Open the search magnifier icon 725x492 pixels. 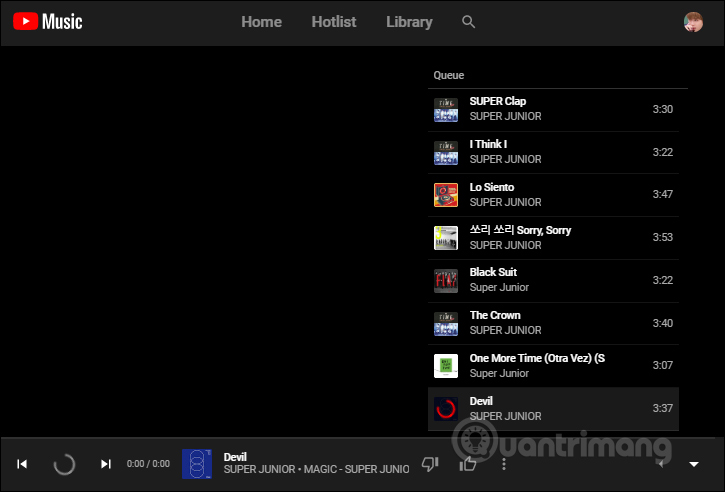[x=468, y=21]
